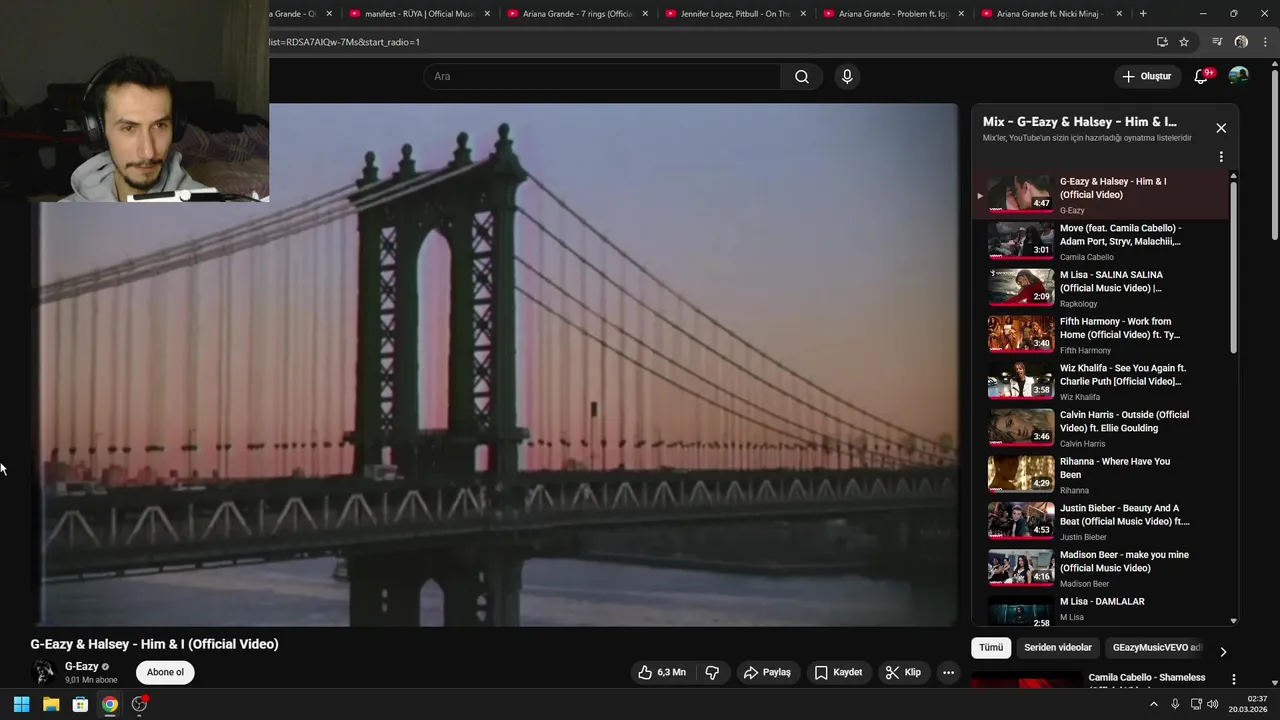
Task: Play Move feat. Camila Cabello from playlist
Action: tap(1100, 241)
